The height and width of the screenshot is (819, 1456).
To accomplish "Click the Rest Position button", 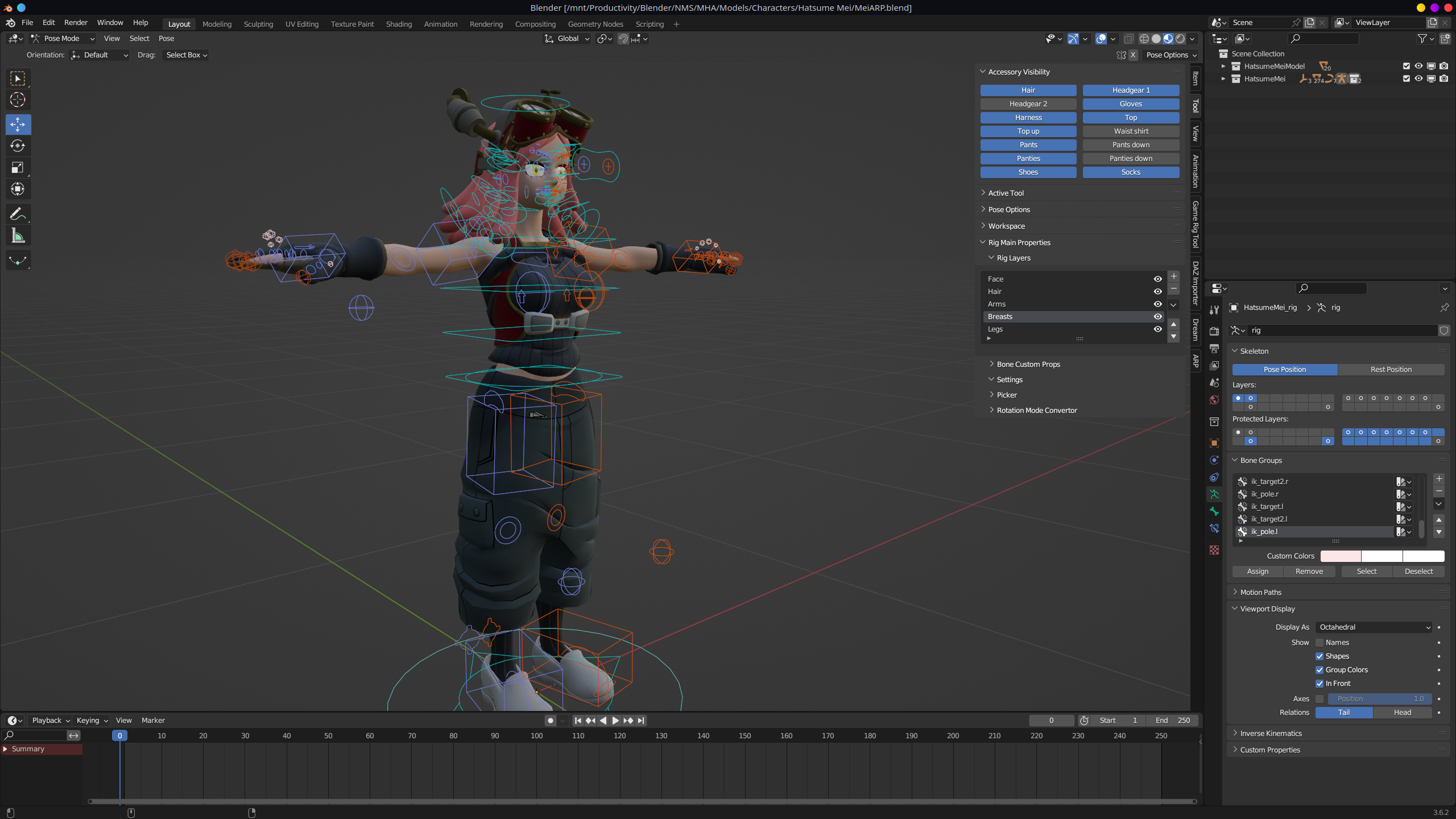I will click(1391, 370).
